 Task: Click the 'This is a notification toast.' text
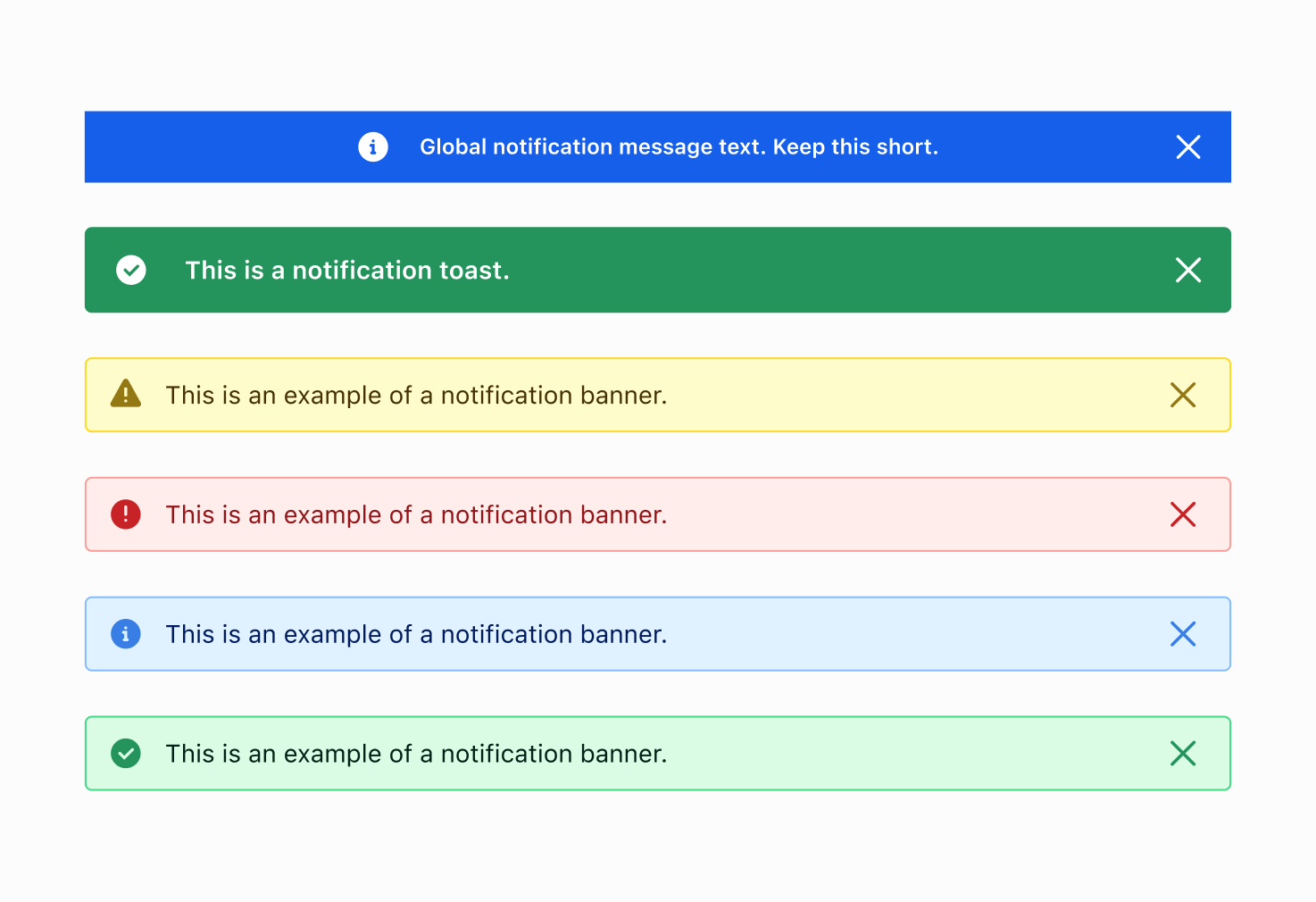click(x=347, y=270)
